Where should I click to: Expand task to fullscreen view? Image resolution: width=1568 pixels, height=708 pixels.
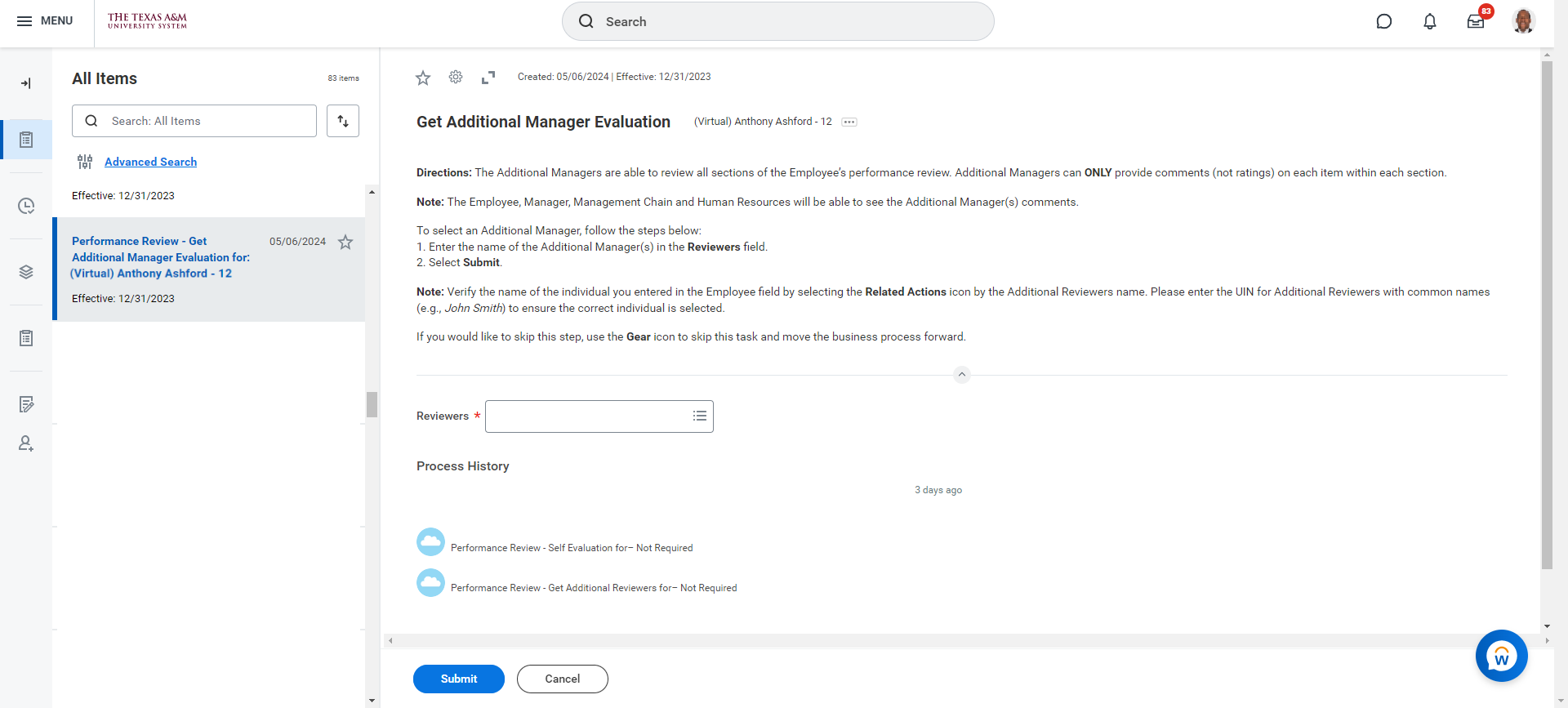pos(488,78)
